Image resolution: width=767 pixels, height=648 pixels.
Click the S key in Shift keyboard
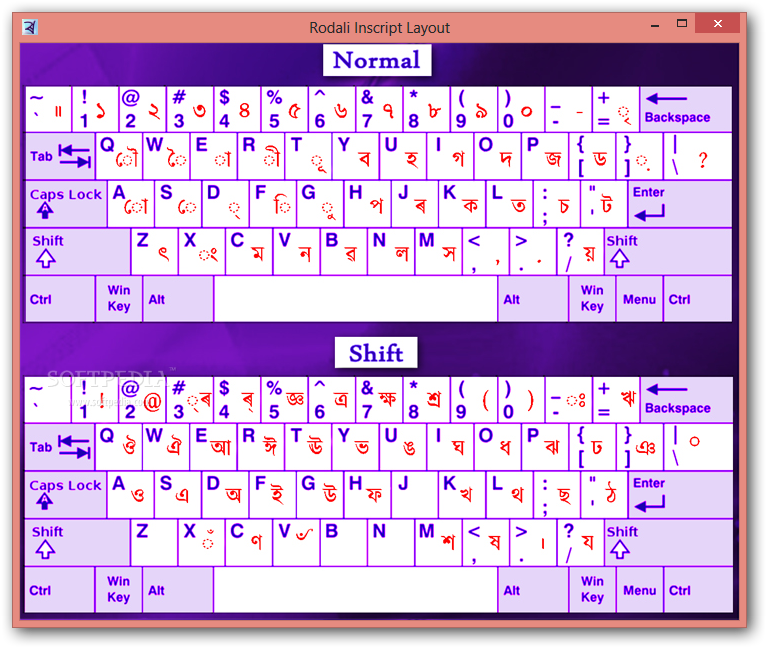click(x=178, y=494)
